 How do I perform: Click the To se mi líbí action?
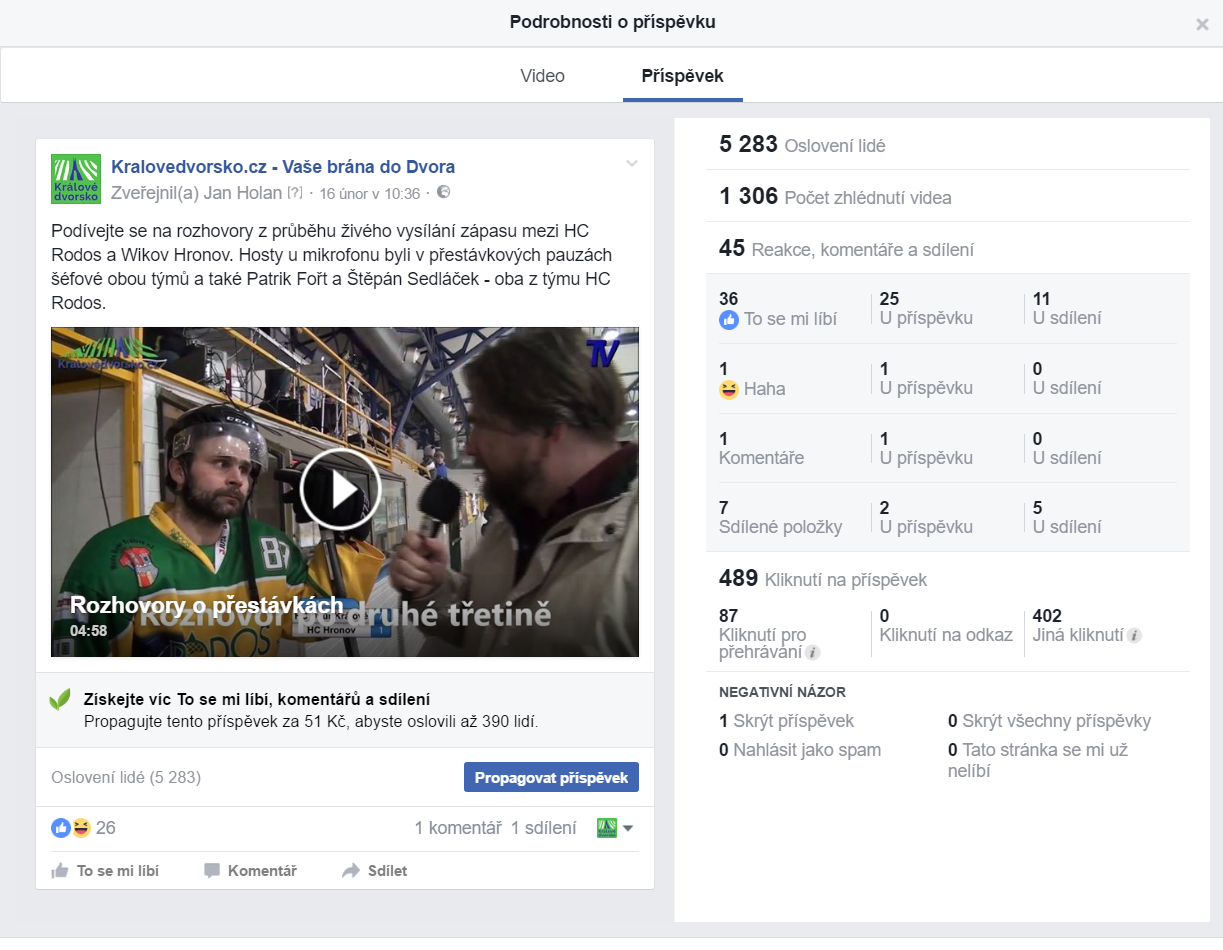point(105,871)
